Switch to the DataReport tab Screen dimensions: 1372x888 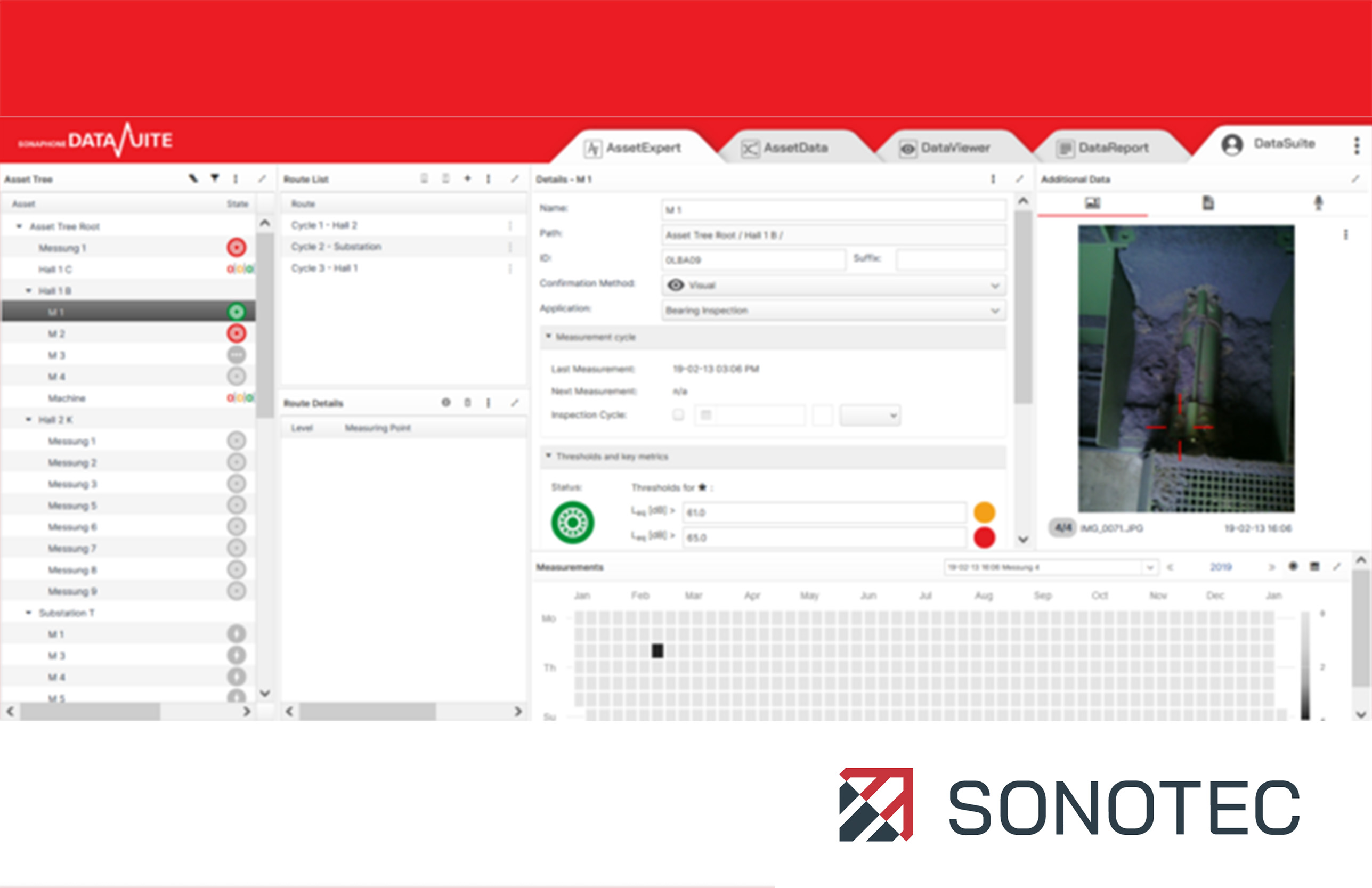1104,148
